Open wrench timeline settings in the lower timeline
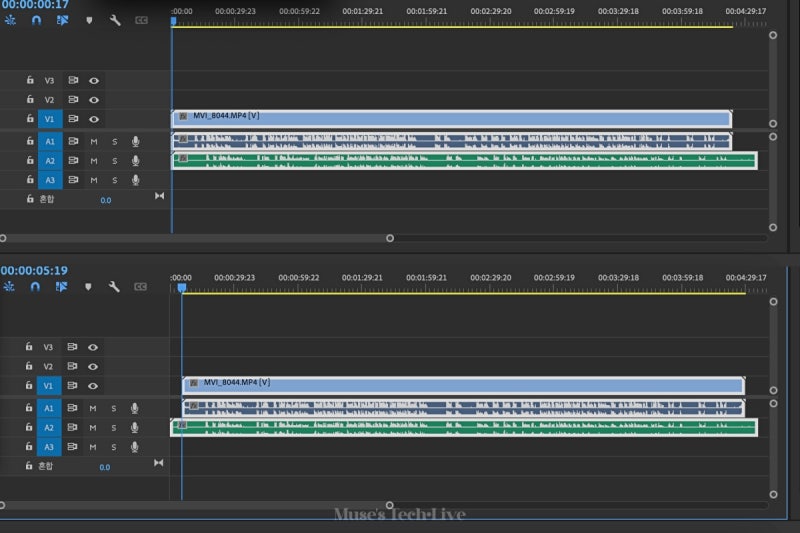This screenshot has width=800, height=533. coord(115,287)
